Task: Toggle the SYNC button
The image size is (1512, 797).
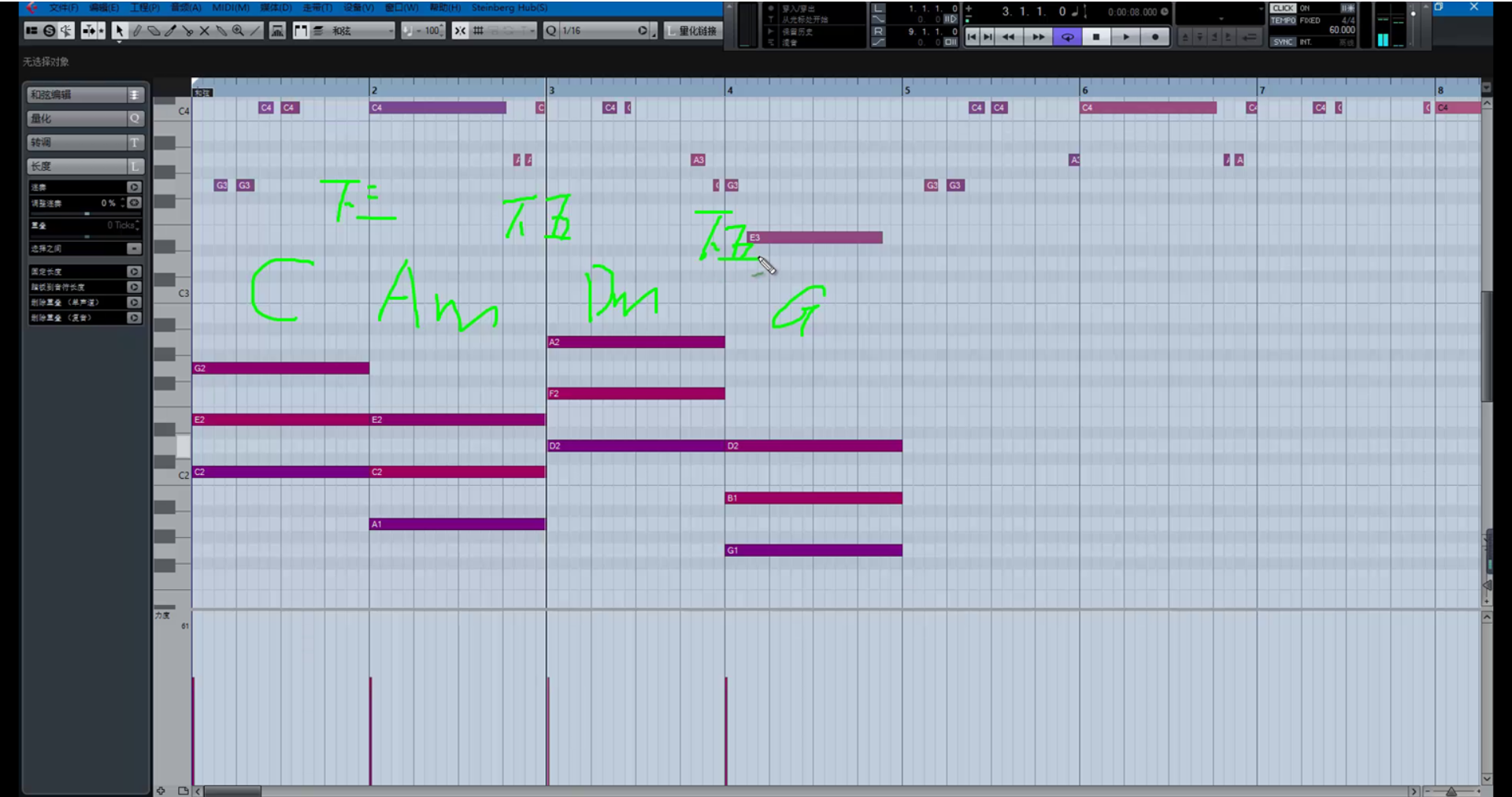Action: click(1283, 42)
